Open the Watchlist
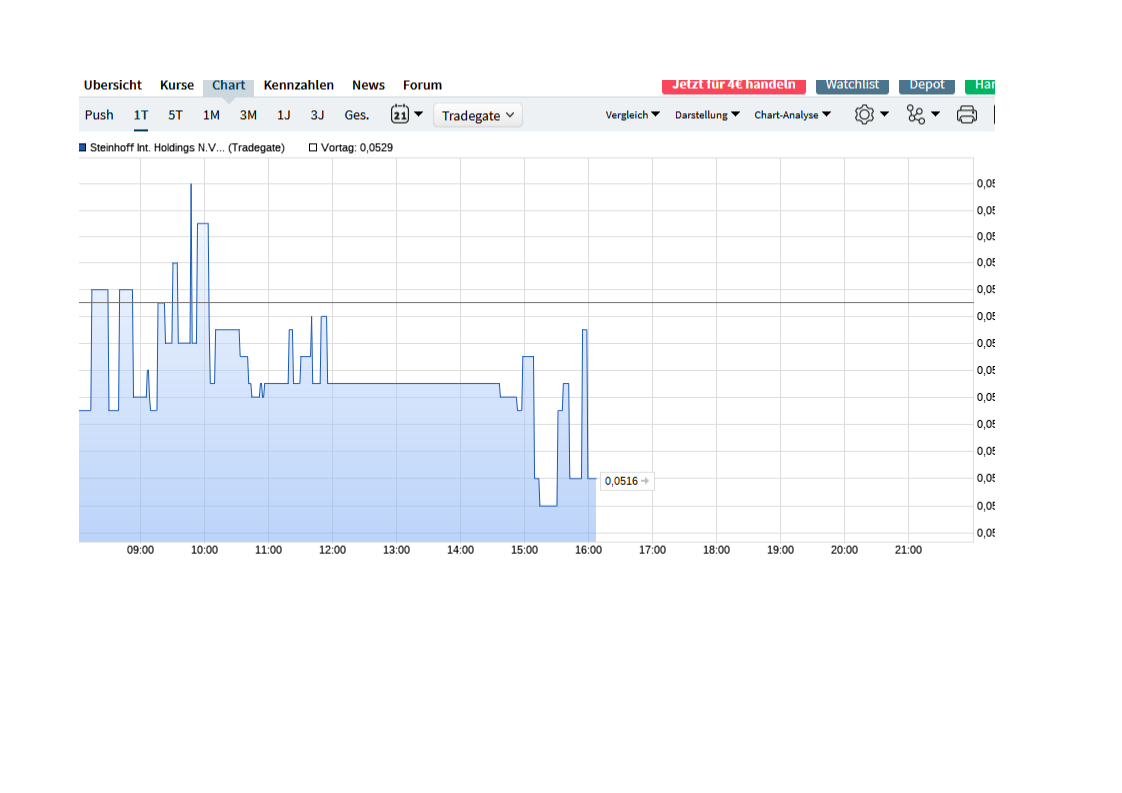Screen dimensions: 1122x793 coord(852,85)
